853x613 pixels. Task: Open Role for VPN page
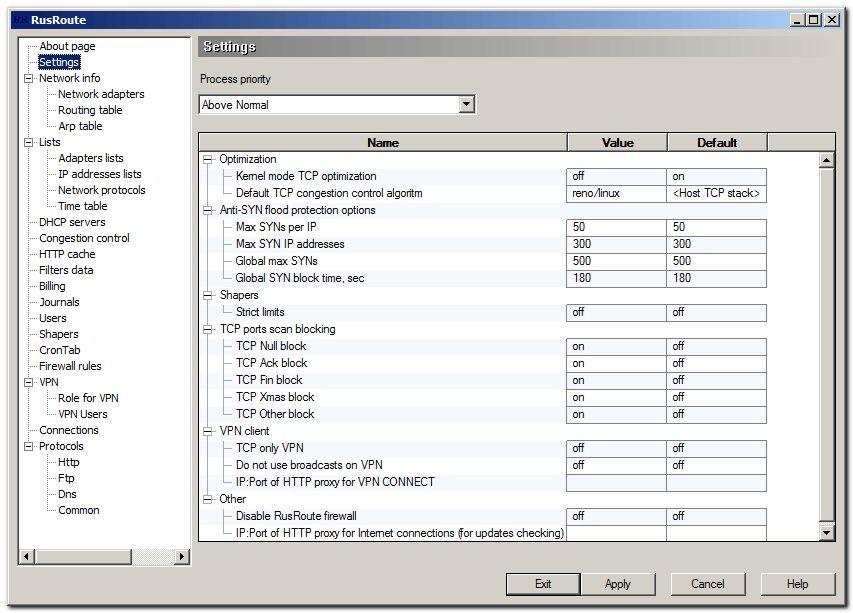pyautogui.click(x=88, y=398)
